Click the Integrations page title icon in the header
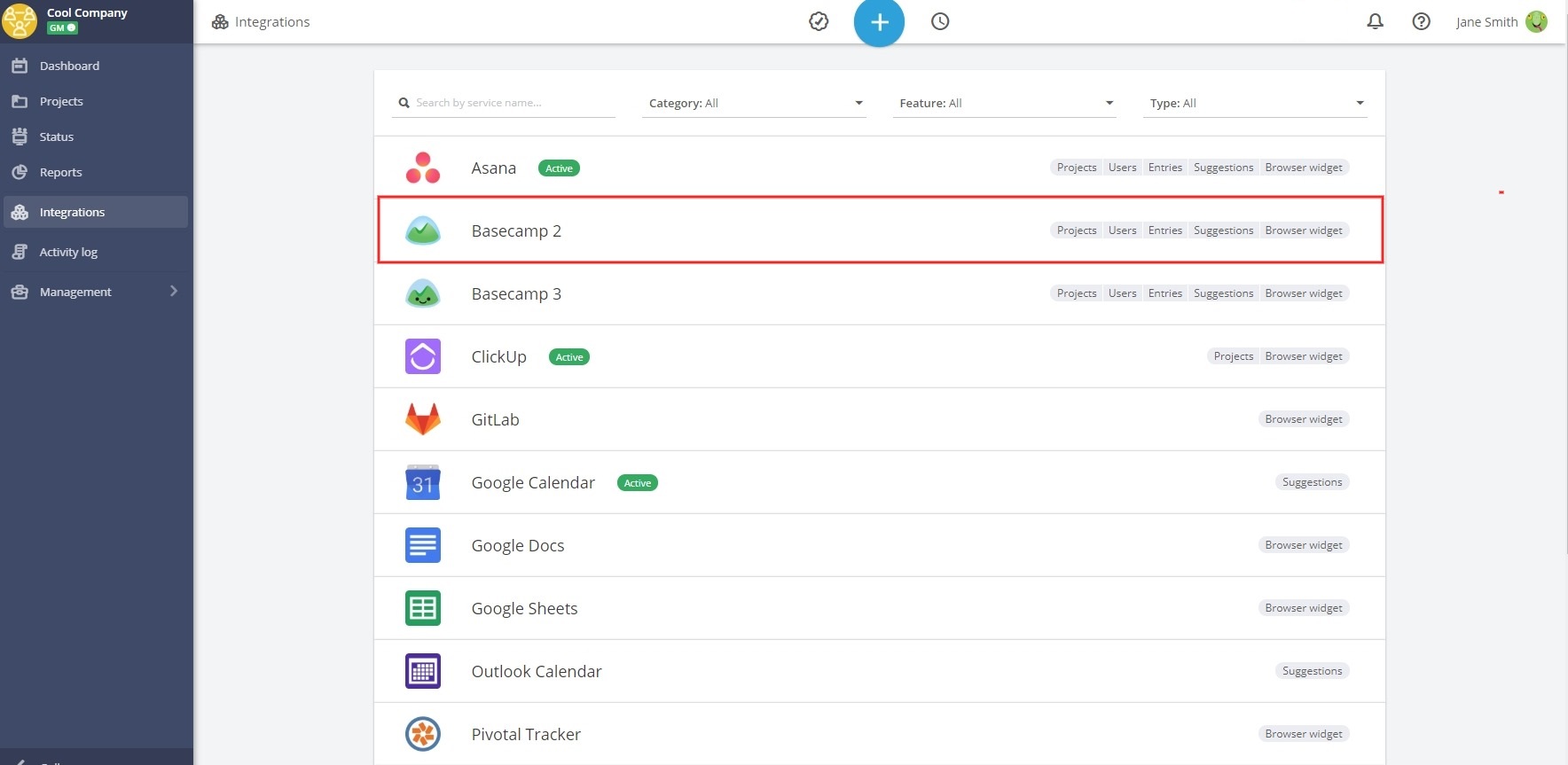Viewport: 1568px width, 765px height. pos(220,21)
